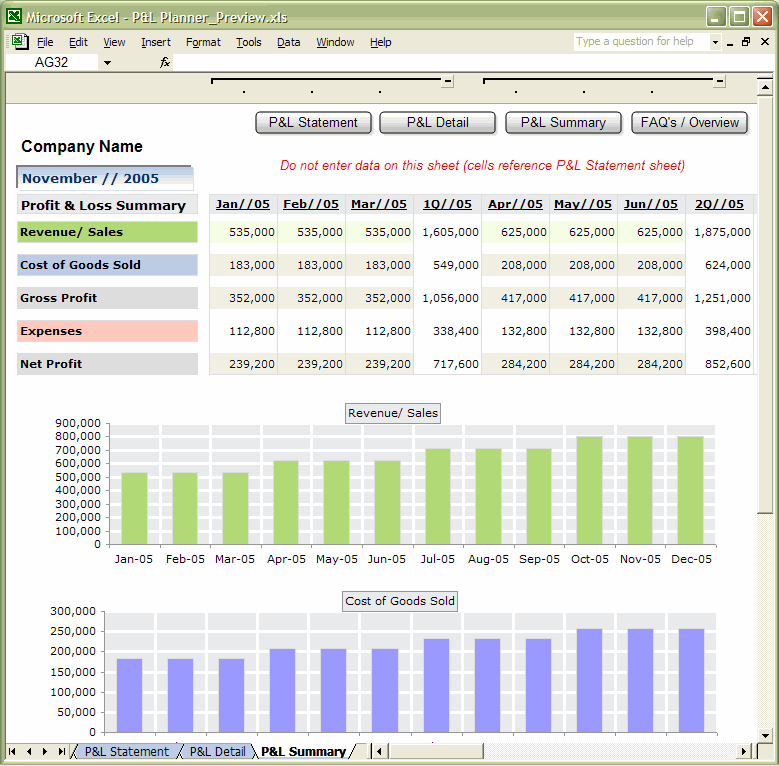Open the help question dropdown arrow
Viewport: 779px width, 766px height.
point(715,42)
